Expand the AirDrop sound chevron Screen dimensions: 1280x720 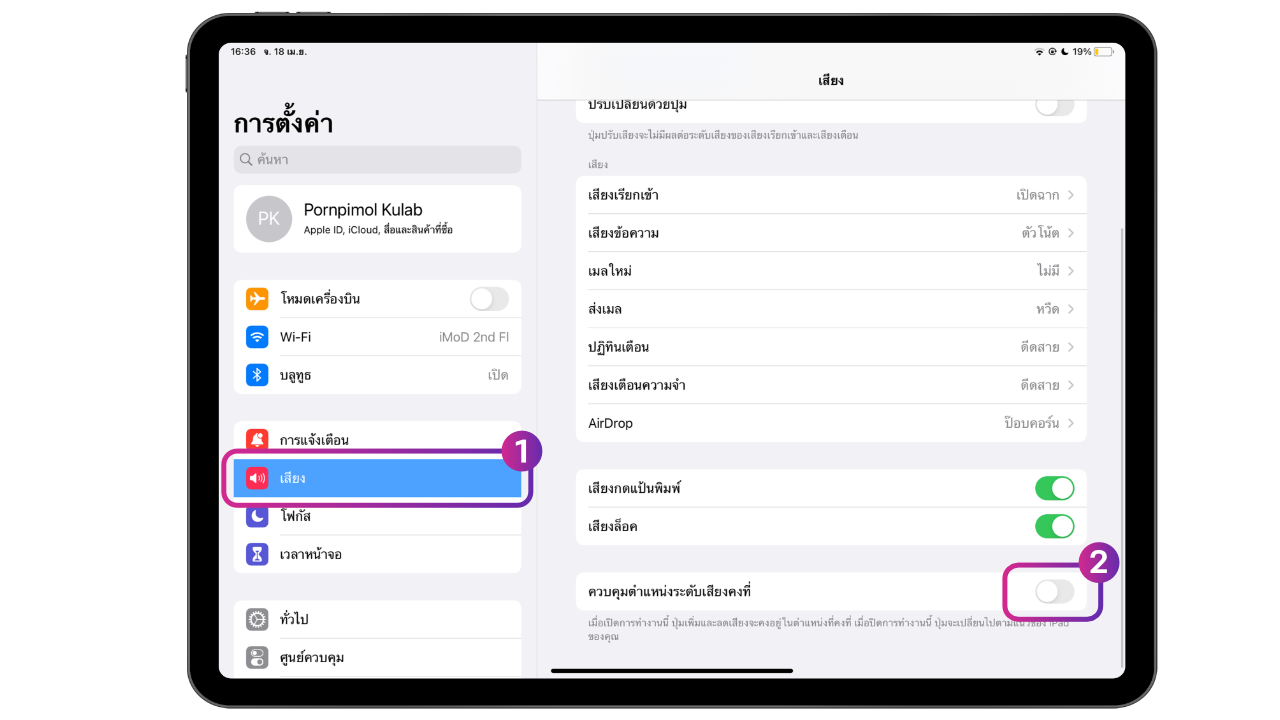point(1070,423)
